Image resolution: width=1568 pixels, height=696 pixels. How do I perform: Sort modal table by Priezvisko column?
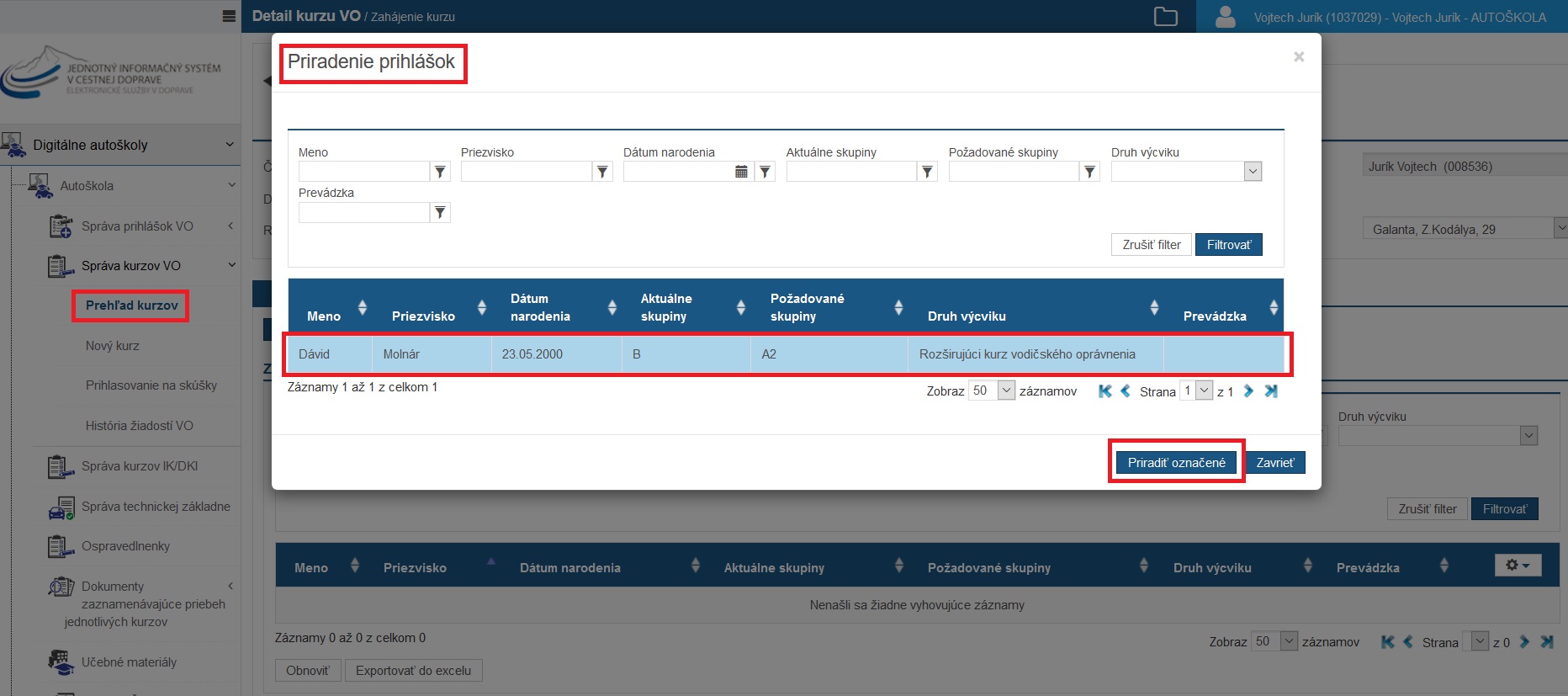tap(482, 307)
